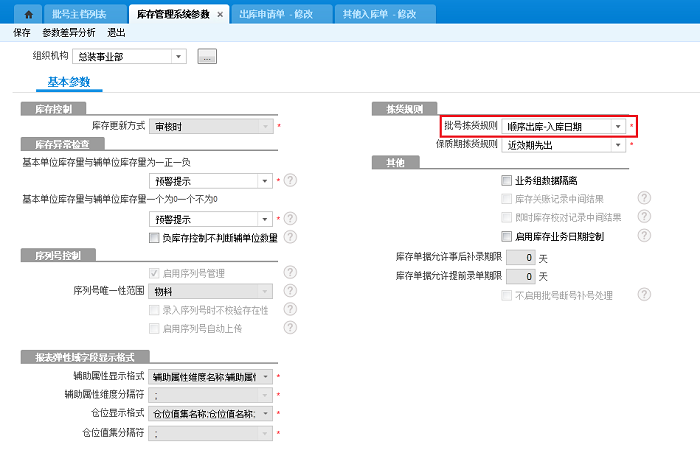
Task: Click help icon next to 启用序列号管理
Action: click(290, 272)
